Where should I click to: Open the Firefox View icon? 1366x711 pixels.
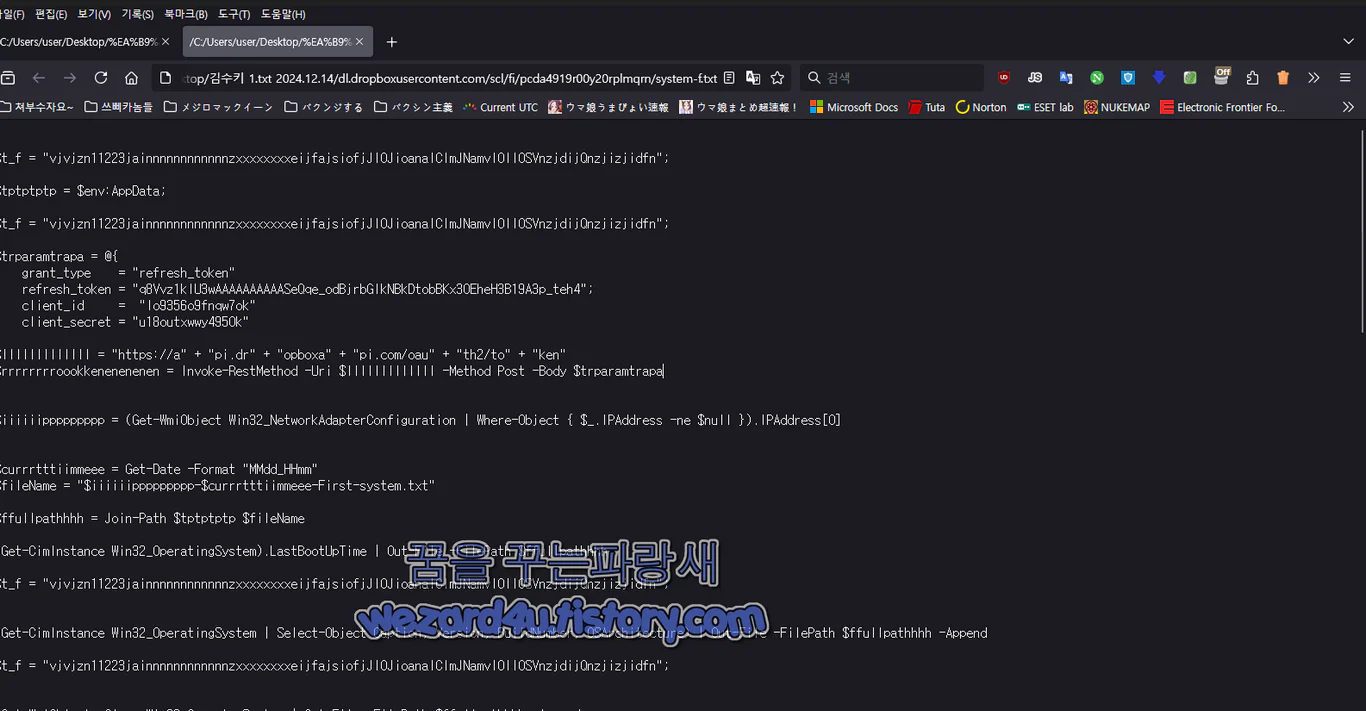pos(7,78)
